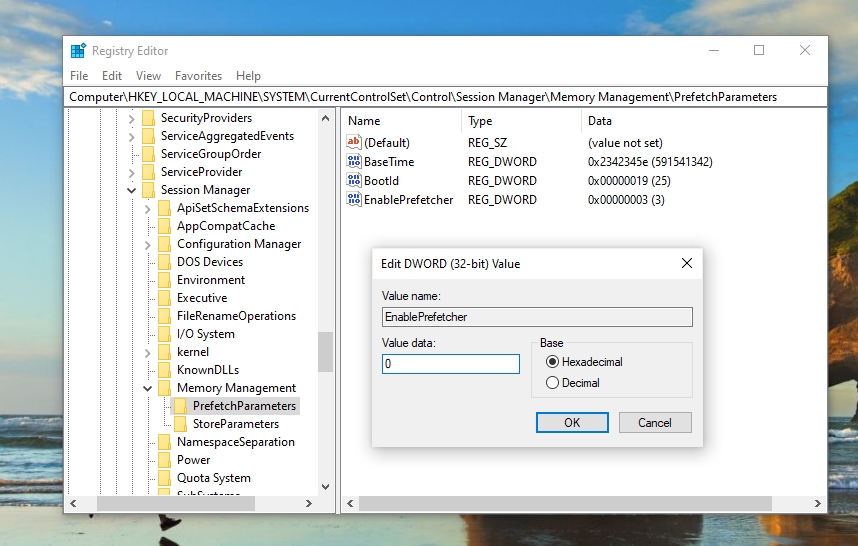Select the StoreParameters folder icon
This screenshot has width=858, height=546.
pyautogui.click(x=180, y=424)
